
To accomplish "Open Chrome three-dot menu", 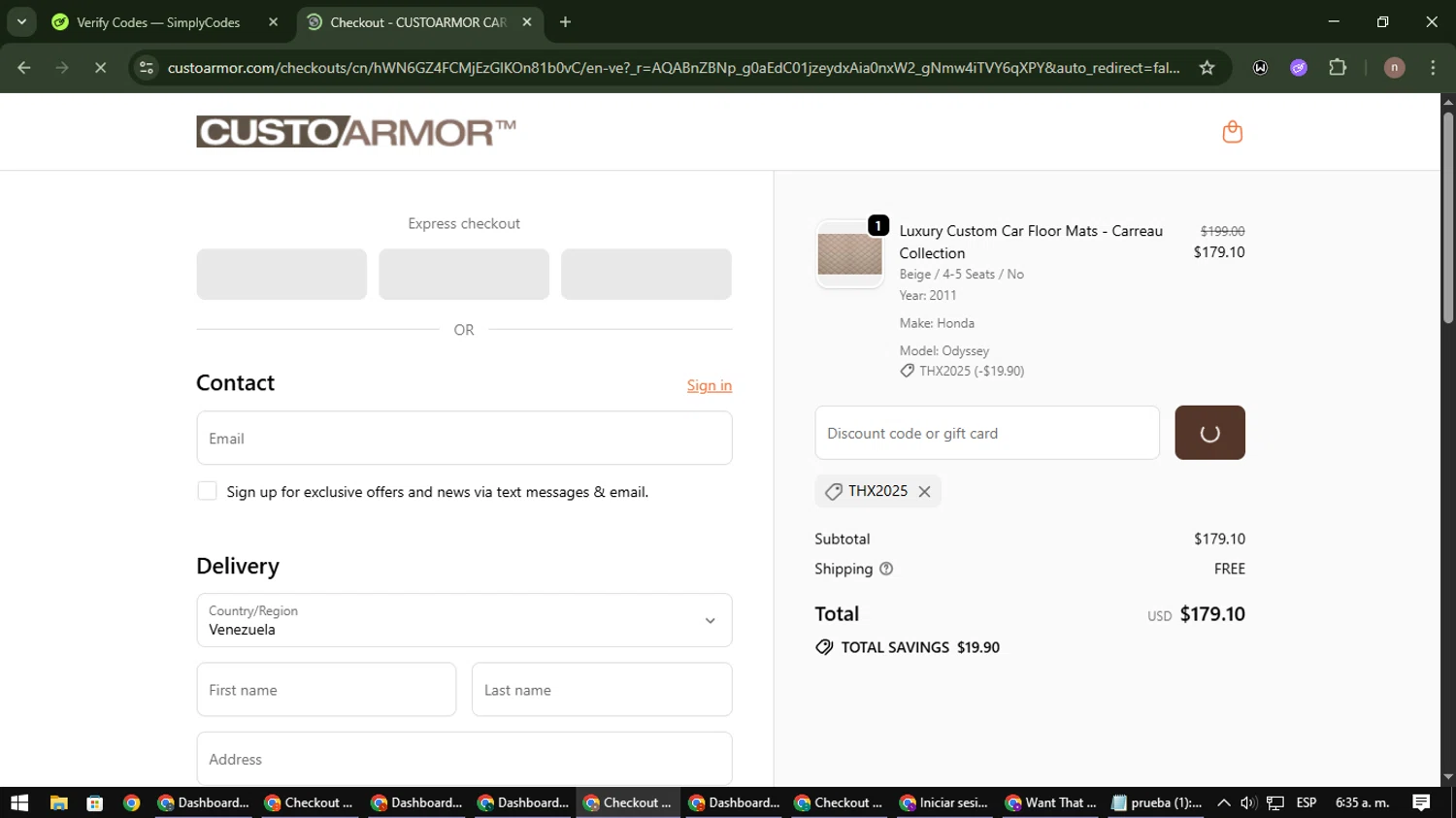I will (x=1433, y=68).
